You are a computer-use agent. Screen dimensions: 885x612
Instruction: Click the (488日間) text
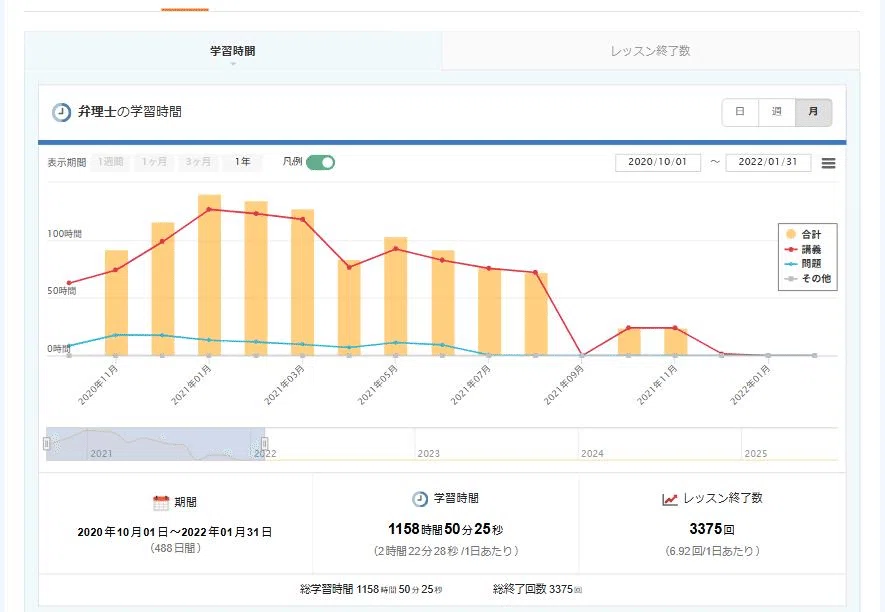[x=176, y=548]
